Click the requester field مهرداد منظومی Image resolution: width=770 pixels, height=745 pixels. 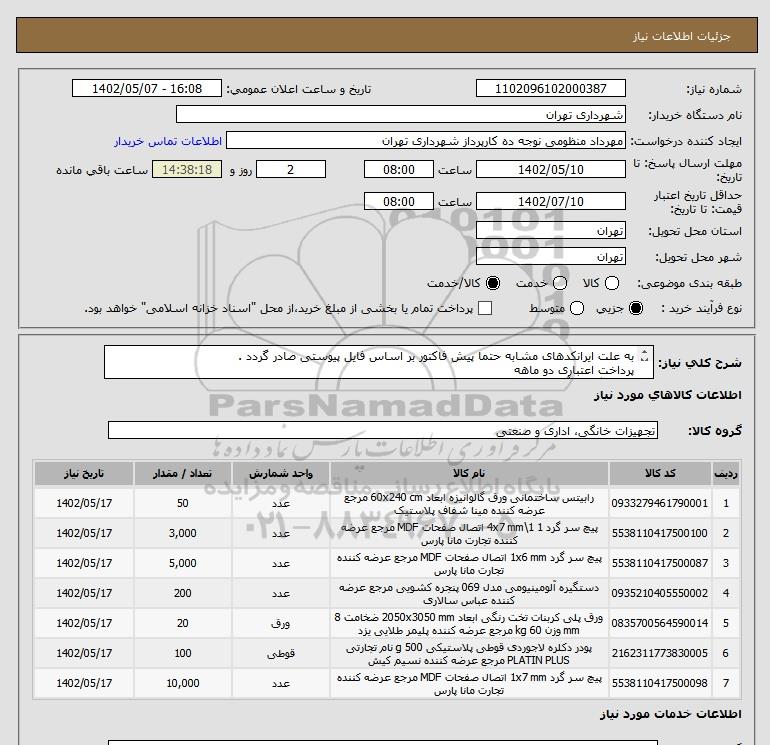(426, 141)
